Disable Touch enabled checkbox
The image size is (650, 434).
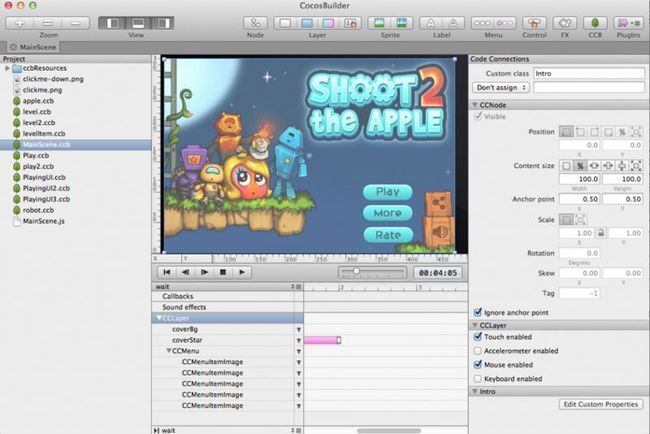(x=478, y=337)
